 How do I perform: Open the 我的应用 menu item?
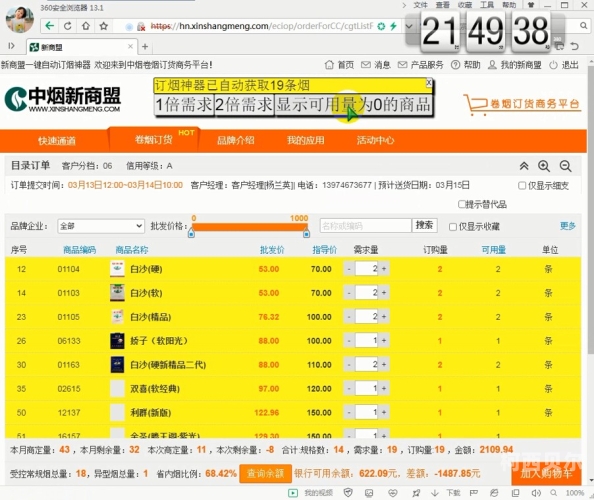point(306,141)
